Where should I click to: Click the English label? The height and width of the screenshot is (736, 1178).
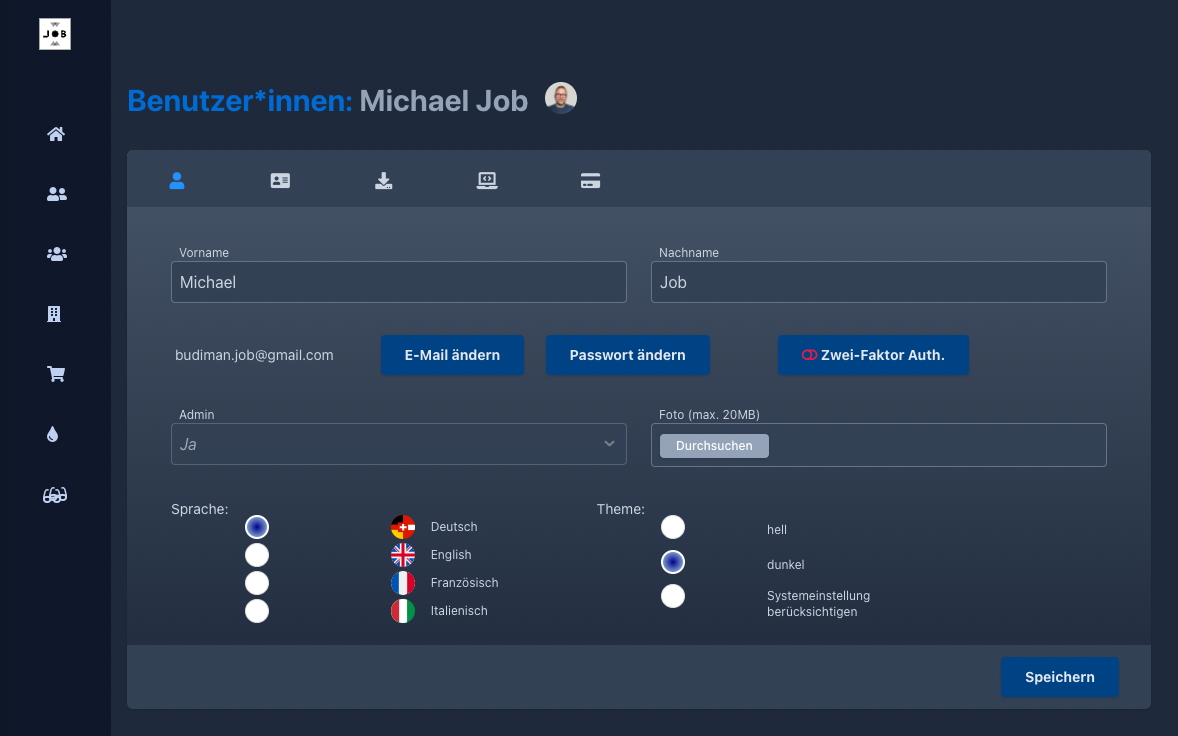(451, 555)
